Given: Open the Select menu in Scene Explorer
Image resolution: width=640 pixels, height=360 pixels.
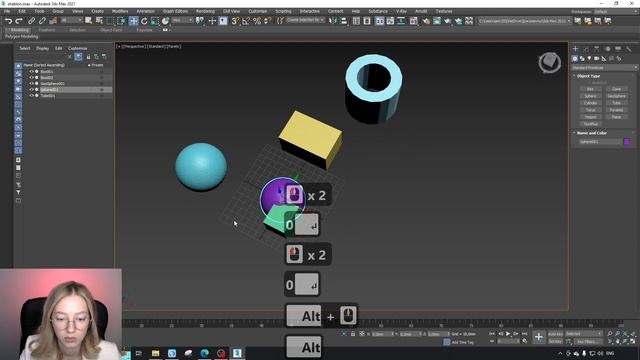Looking at the screenshot, I should (x=24, y=48).
